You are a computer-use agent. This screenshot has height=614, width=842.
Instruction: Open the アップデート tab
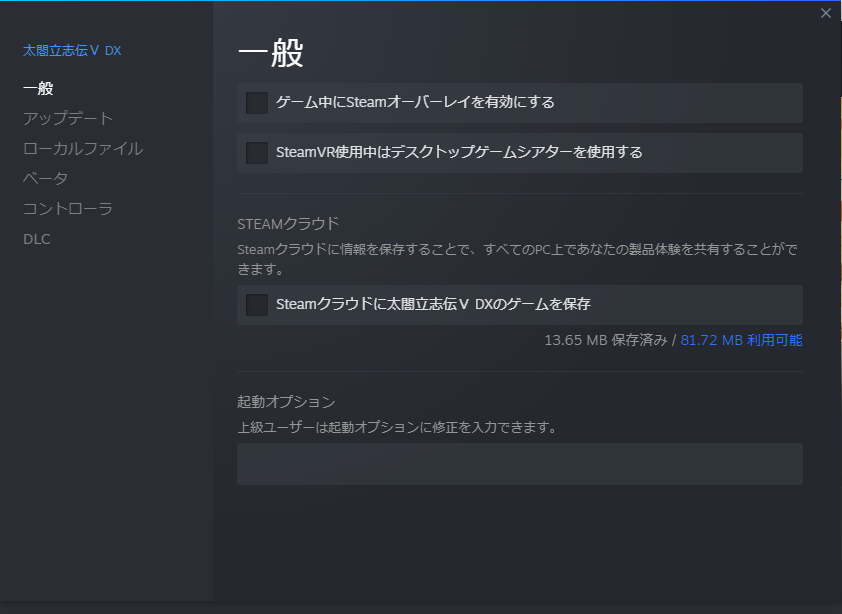[68, 118]
